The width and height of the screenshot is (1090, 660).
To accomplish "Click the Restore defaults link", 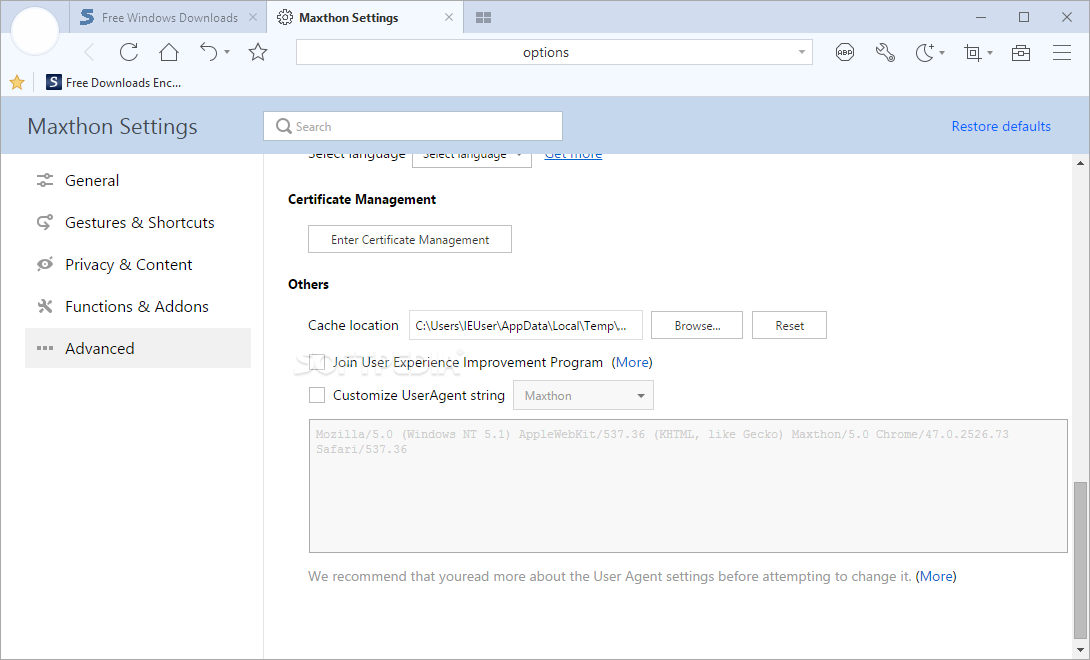I will click(x=1001, y=126).
